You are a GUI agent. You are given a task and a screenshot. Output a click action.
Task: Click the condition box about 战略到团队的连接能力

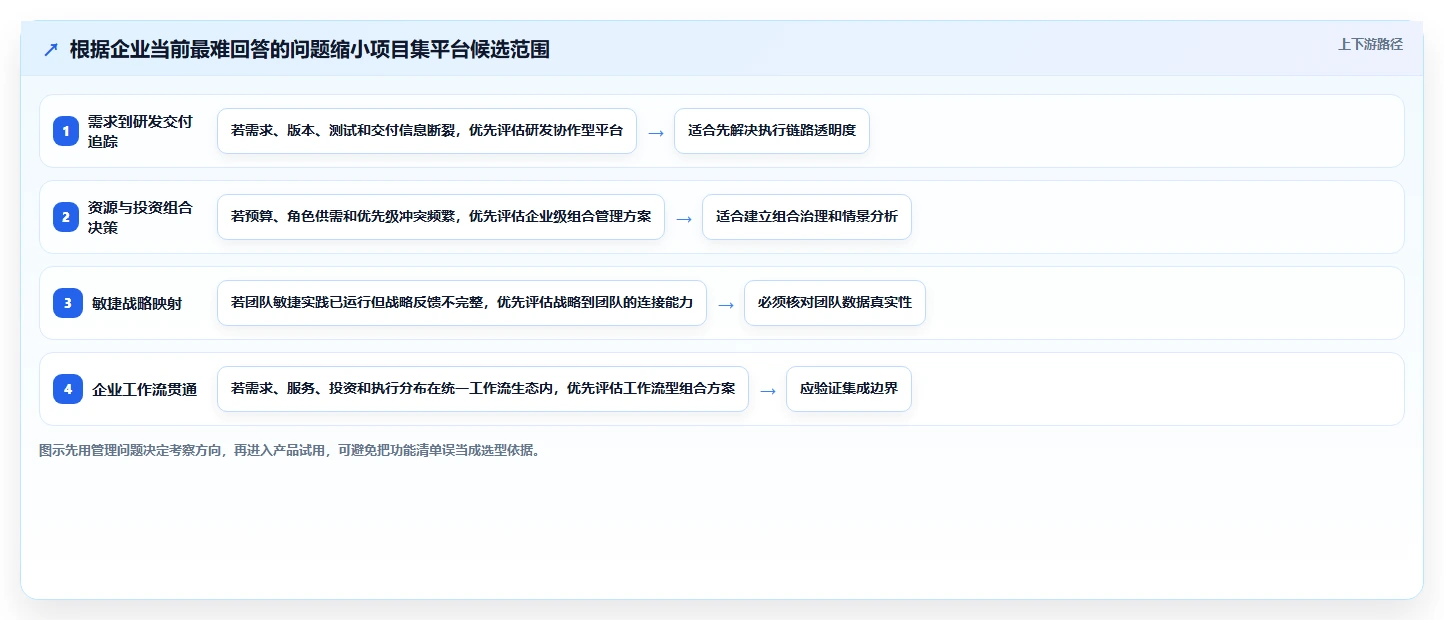(462, 303)
